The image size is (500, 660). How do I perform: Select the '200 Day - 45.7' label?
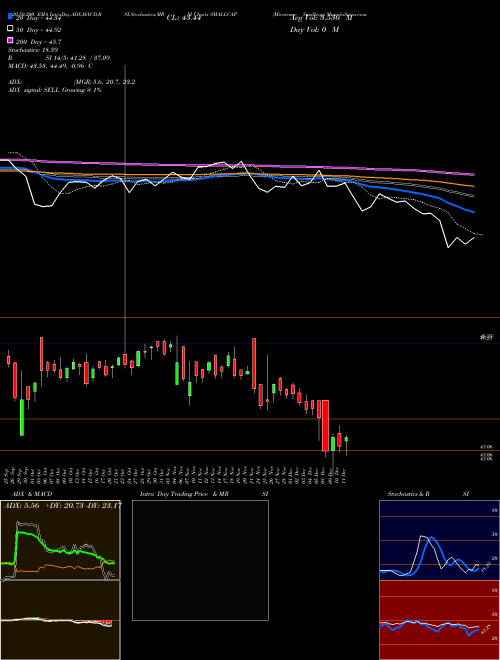[39, 41]
